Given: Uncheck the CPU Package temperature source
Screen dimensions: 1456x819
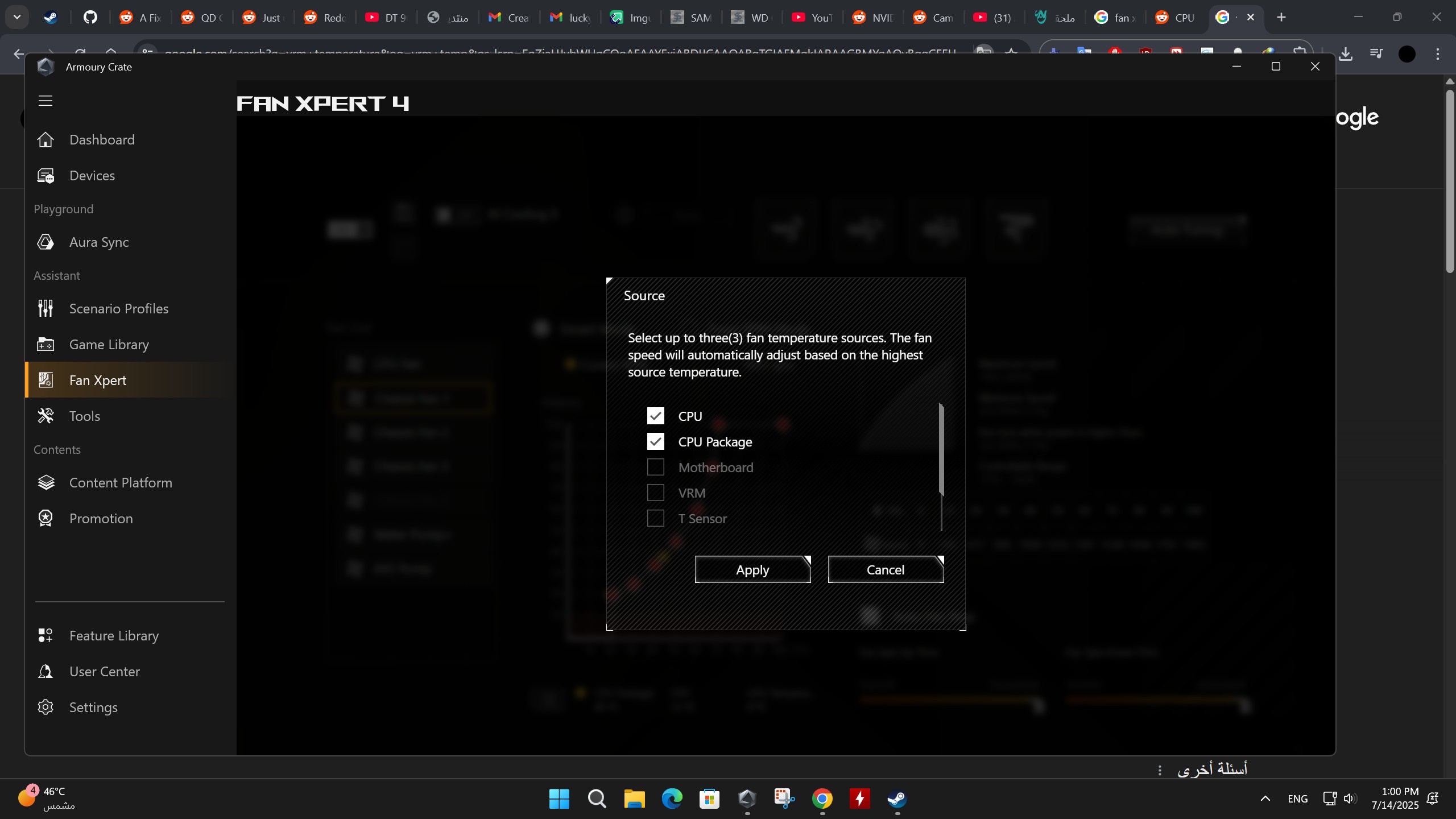Looking at the screenshot, I should (x=656, y=441).
